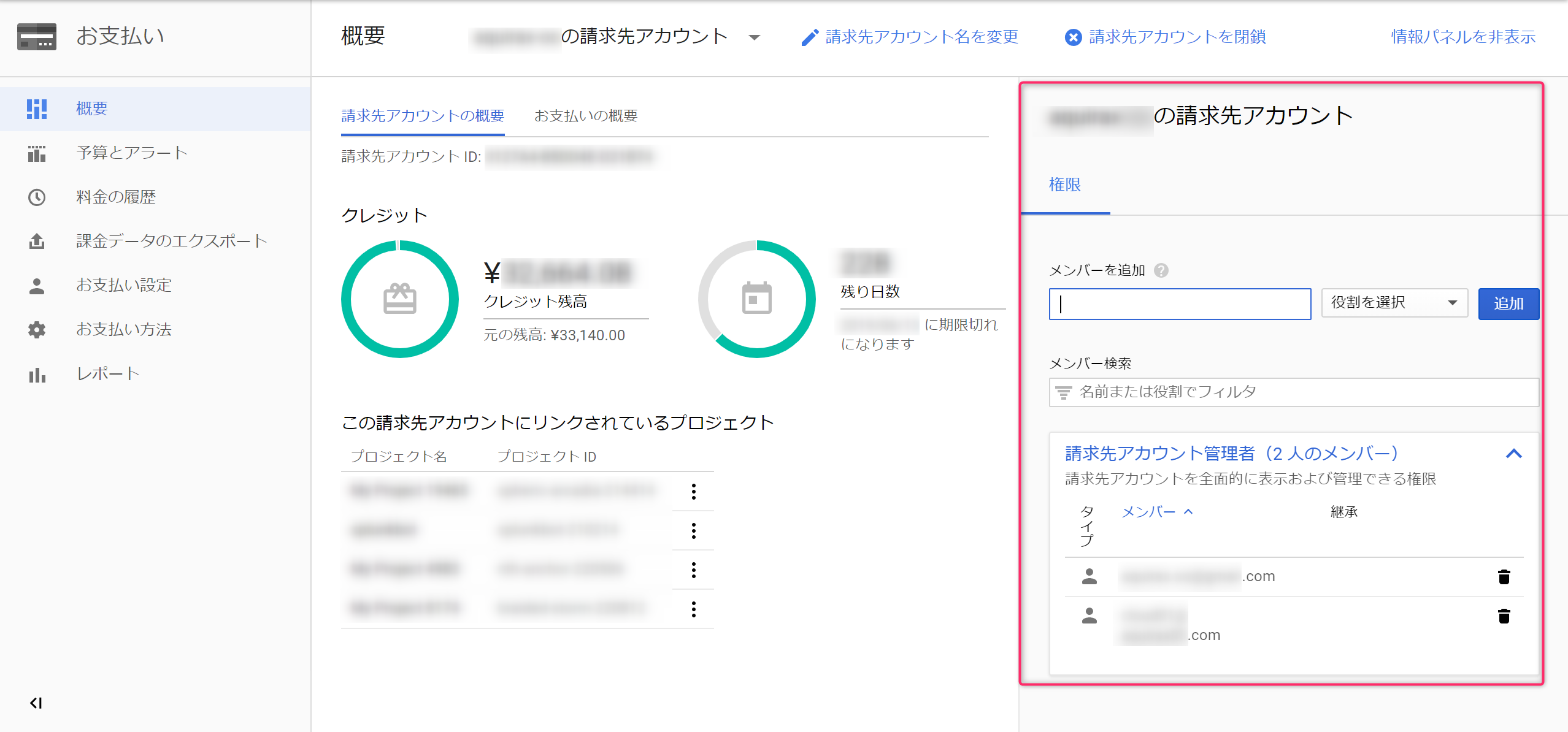Click the upload icon for 課金データのエクスポート
Viewport: 1568px width, 732px height.
[x=37, y=242]
